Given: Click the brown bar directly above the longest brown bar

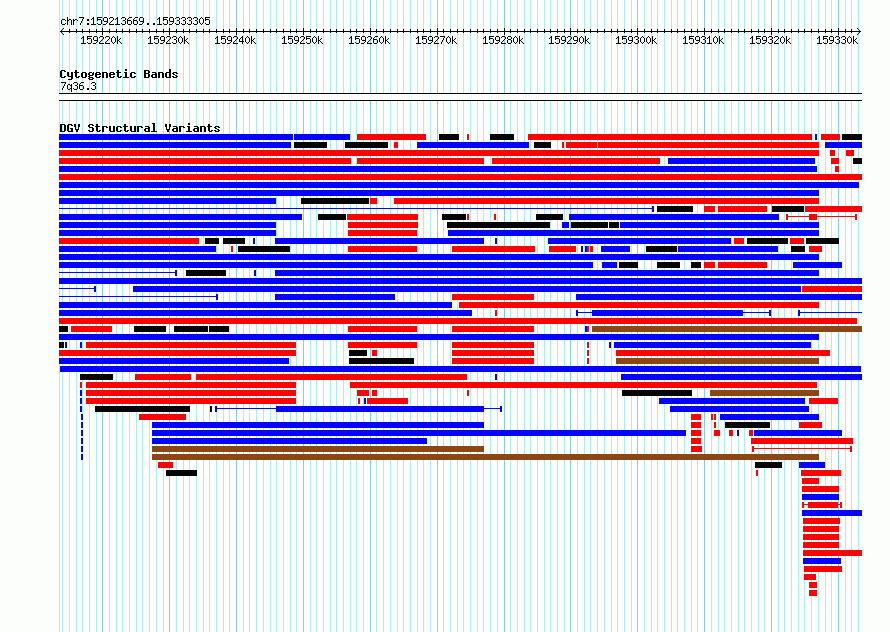Looking at the screenshot, I should pyautogui.click(x=318, y=449).
